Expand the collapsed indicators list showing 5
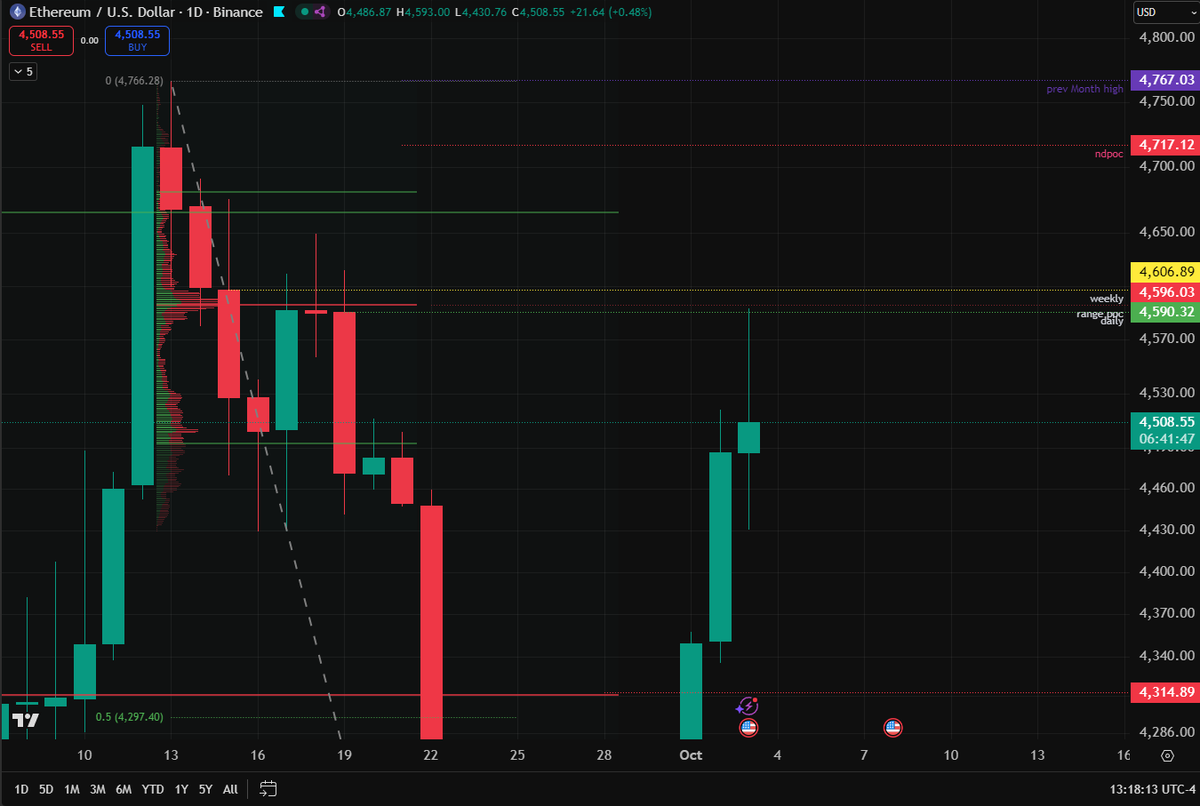1200x806 pixels. (23, 72)
